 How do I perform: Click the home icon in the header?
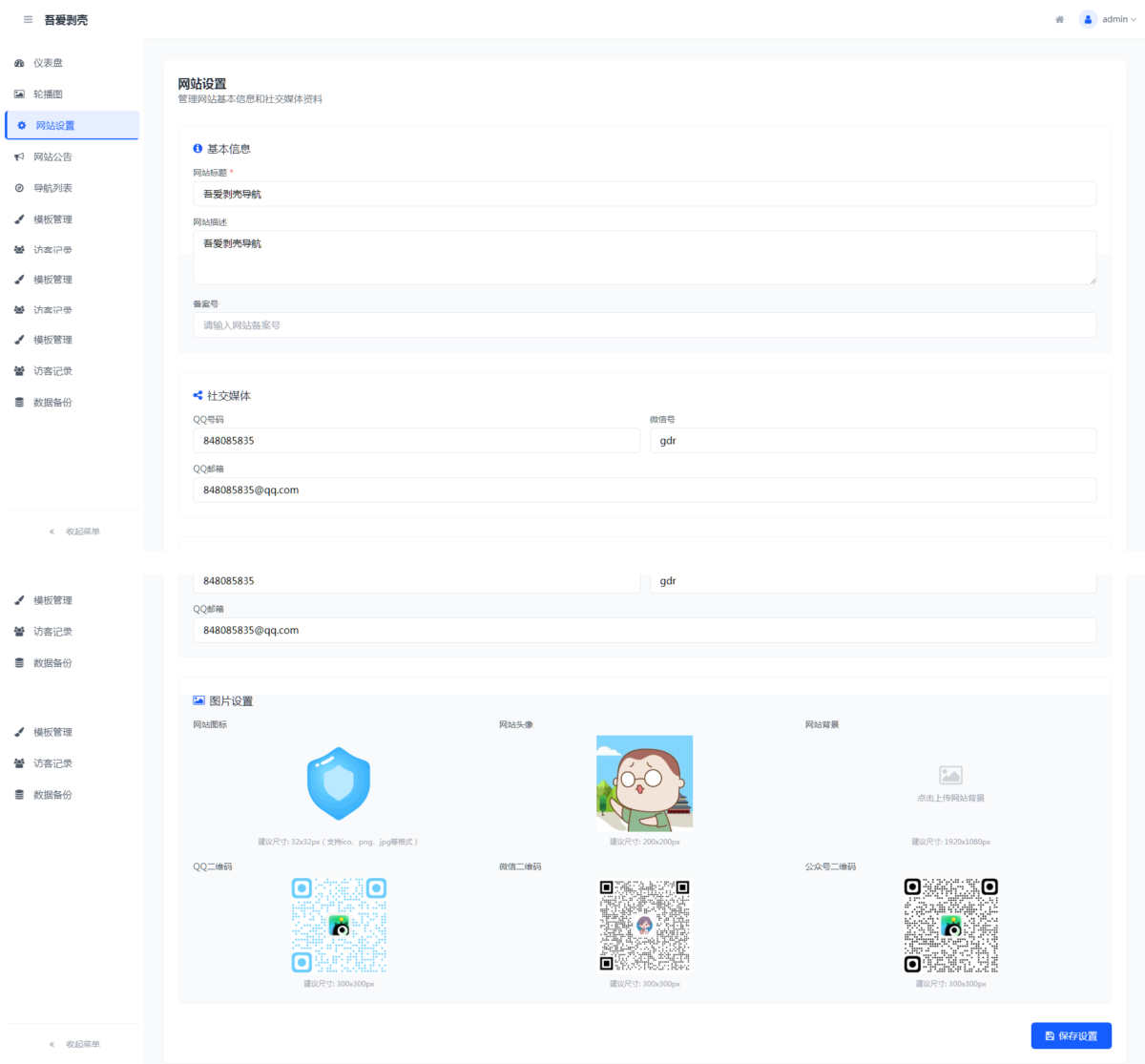click(1059, 20)
